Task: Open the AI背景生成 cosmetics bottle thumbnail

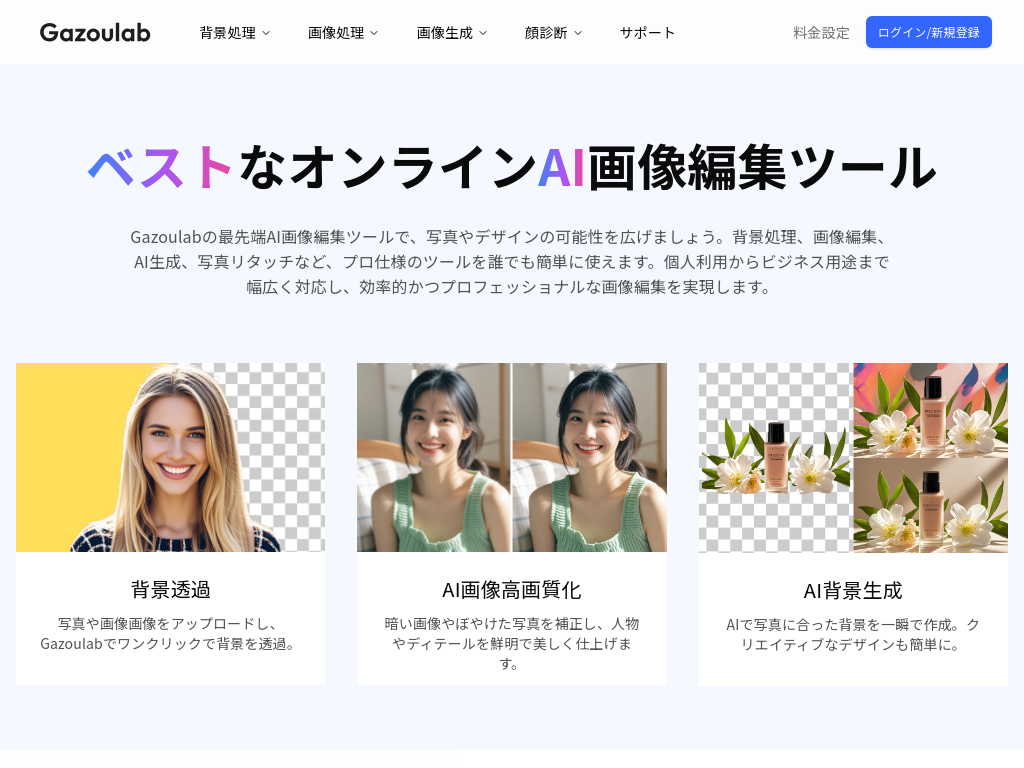Action: (853, 457)
